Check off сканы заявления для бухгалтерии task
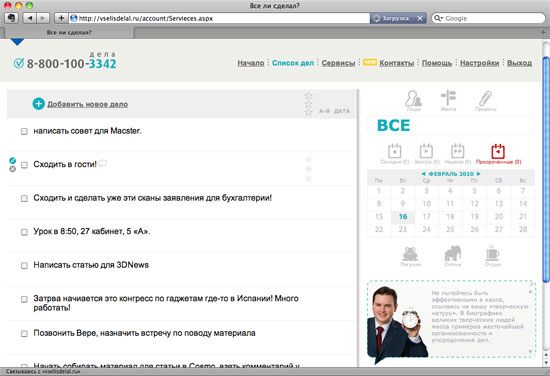This screenshot has width=550, height=376. (x=24, y=199)
